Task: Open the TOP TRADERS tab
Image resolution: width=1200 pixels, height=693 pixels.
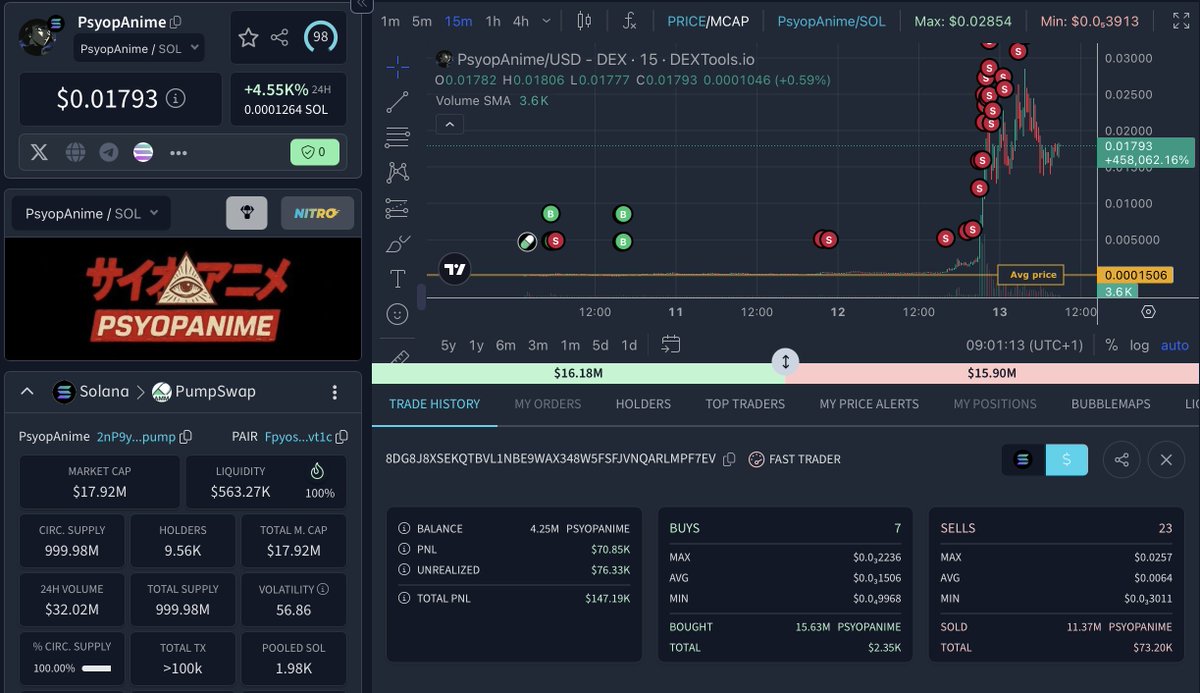Action: pyautogui.click(x=745, y=404)
